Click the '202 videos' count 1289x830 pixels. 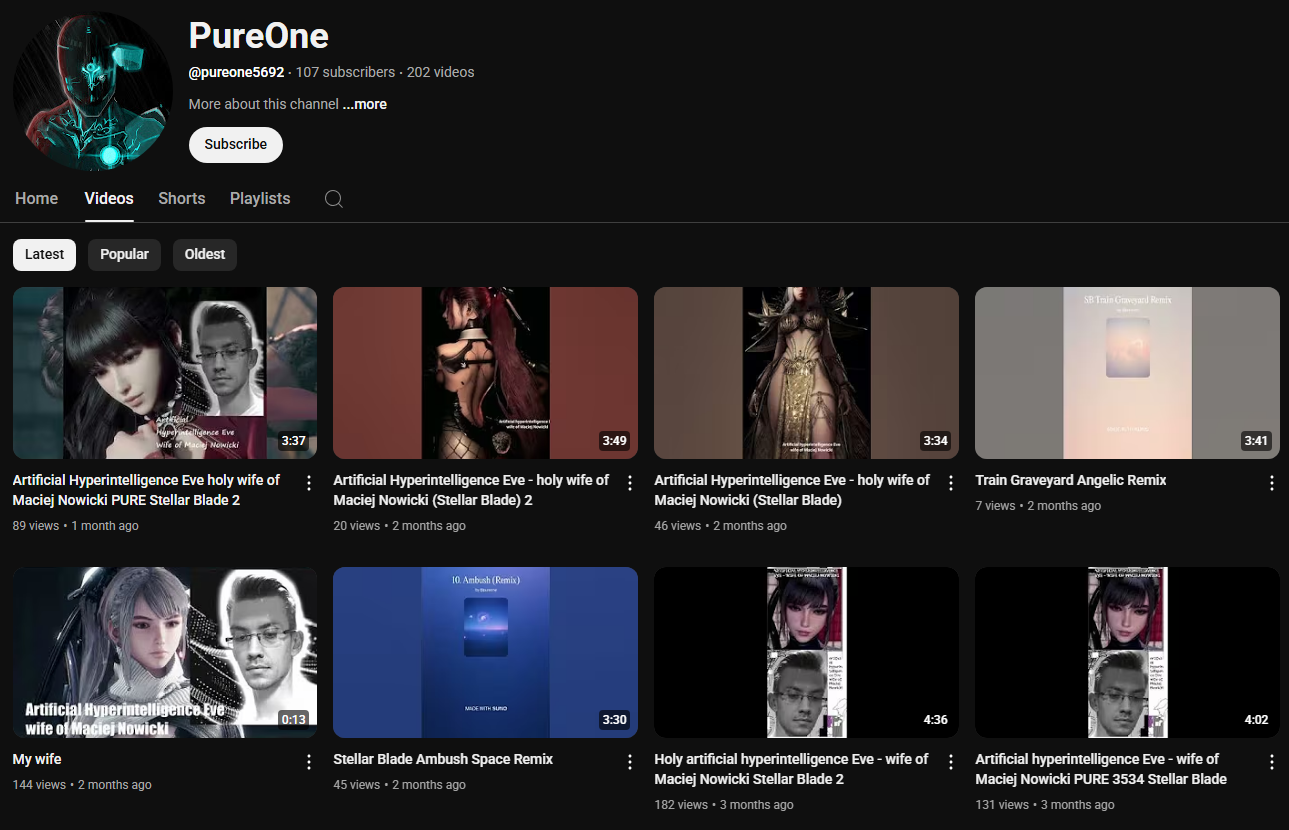[x=441, y=72]
